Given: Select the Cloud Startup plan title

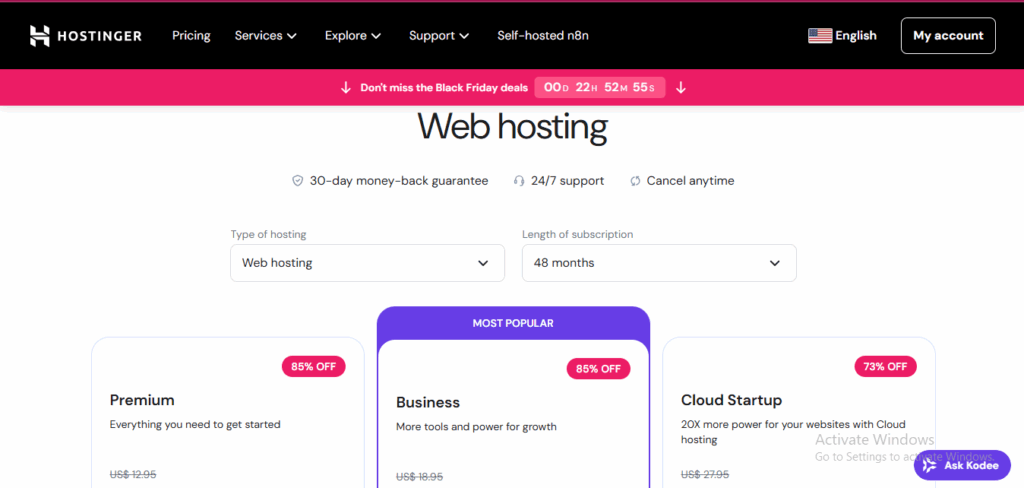Looking at the screenshot, I should click(731, 400).
